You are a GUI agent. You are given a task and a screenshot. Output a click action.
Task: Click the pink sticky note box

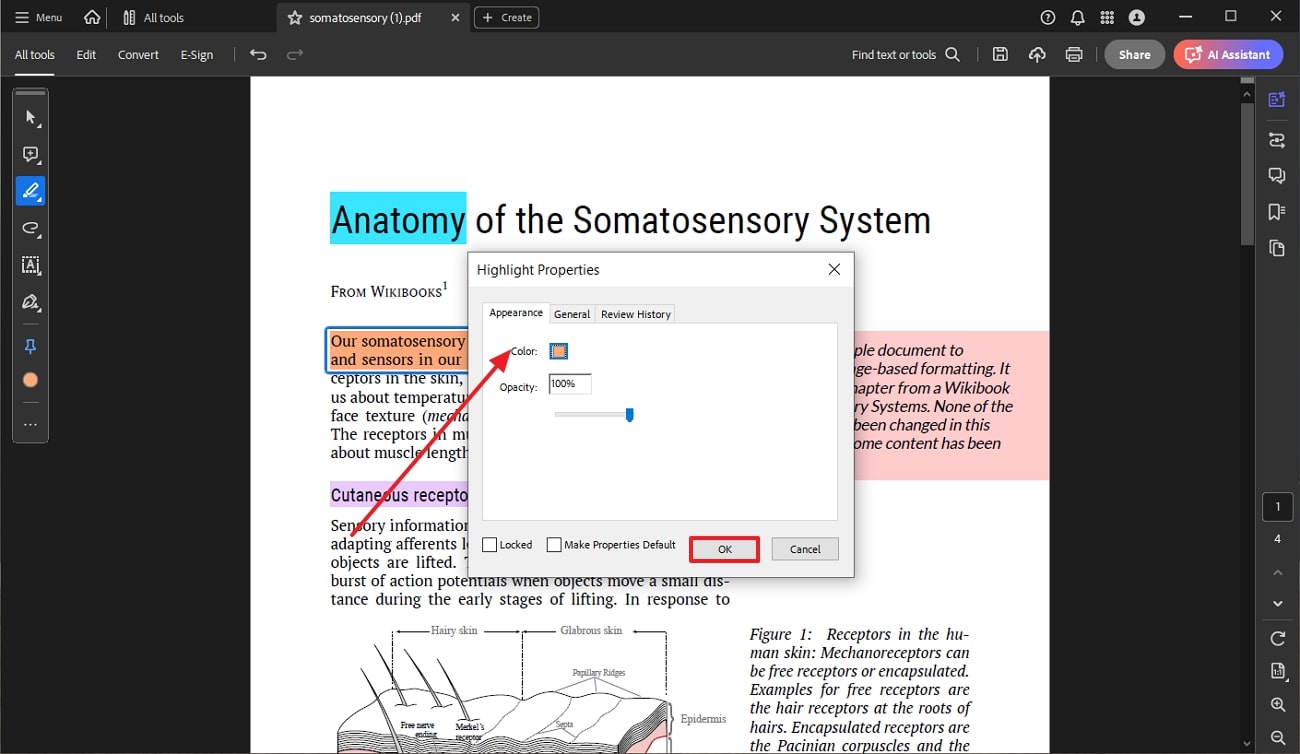pyautogui.click(x=950, y=405)
